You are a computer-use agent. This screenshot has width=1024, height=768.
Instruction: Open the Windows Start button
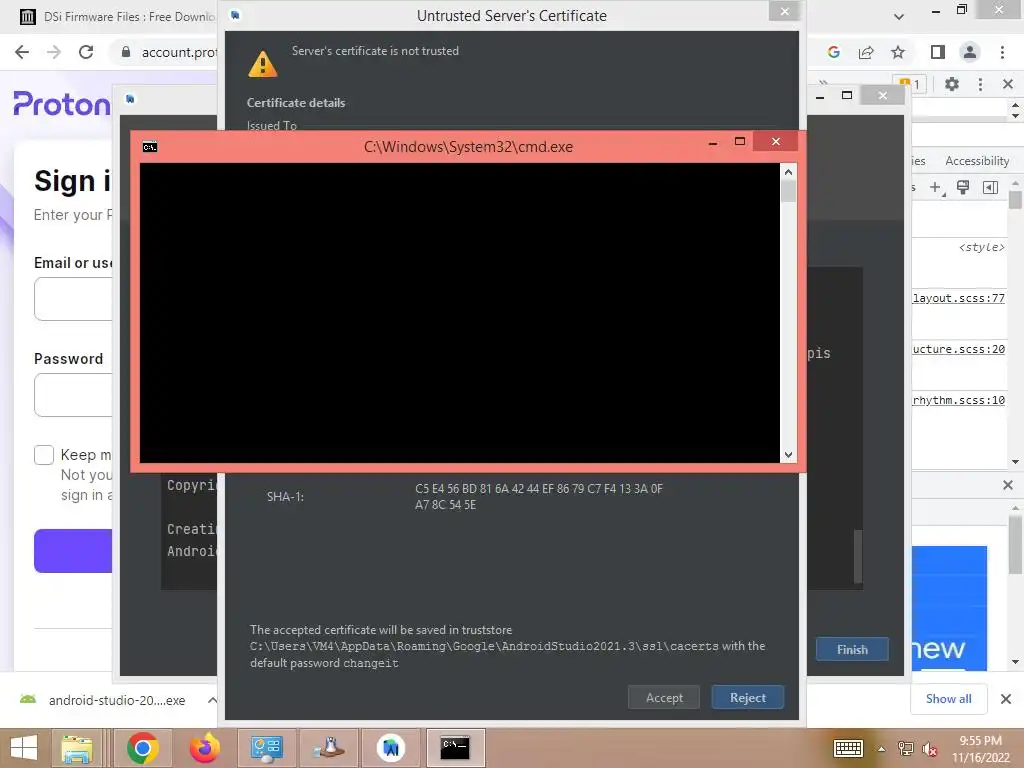point(24,748)
